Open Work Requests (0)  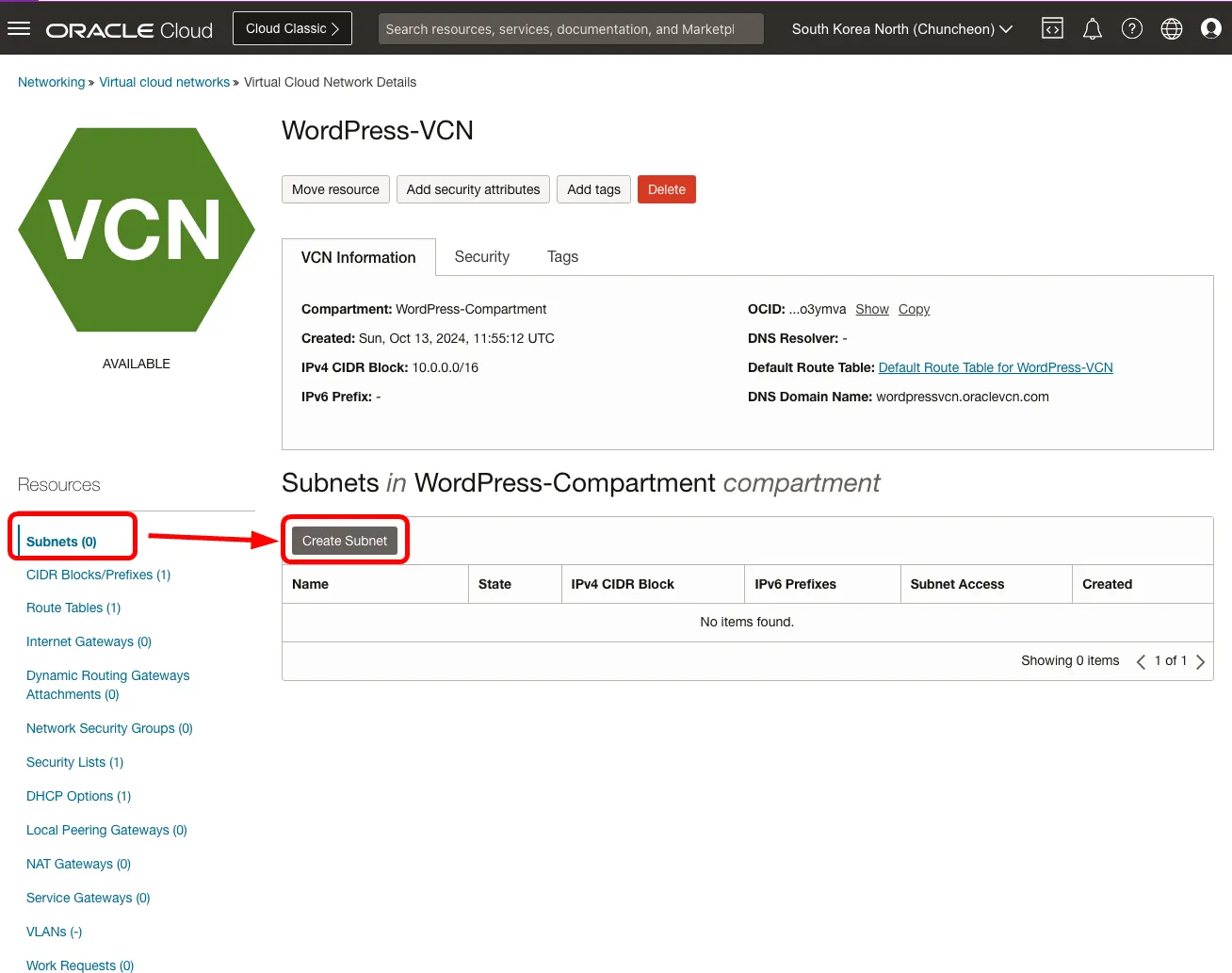tap(80, 965)
